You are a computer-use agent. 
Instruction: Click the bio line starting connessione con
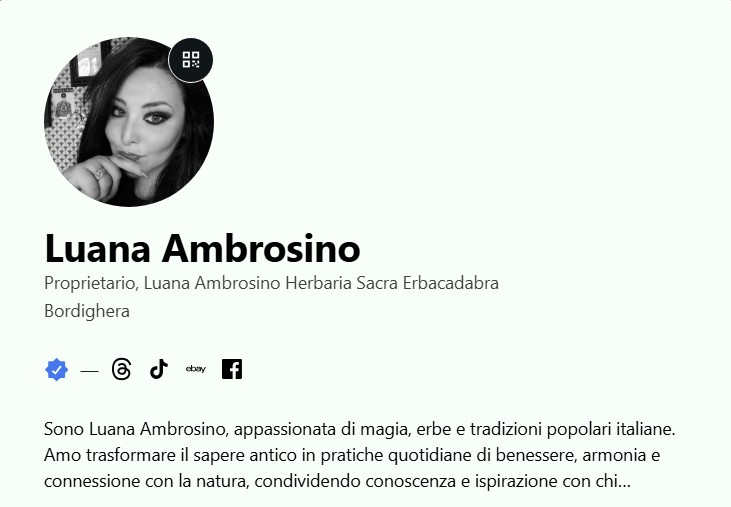point(337,481)
